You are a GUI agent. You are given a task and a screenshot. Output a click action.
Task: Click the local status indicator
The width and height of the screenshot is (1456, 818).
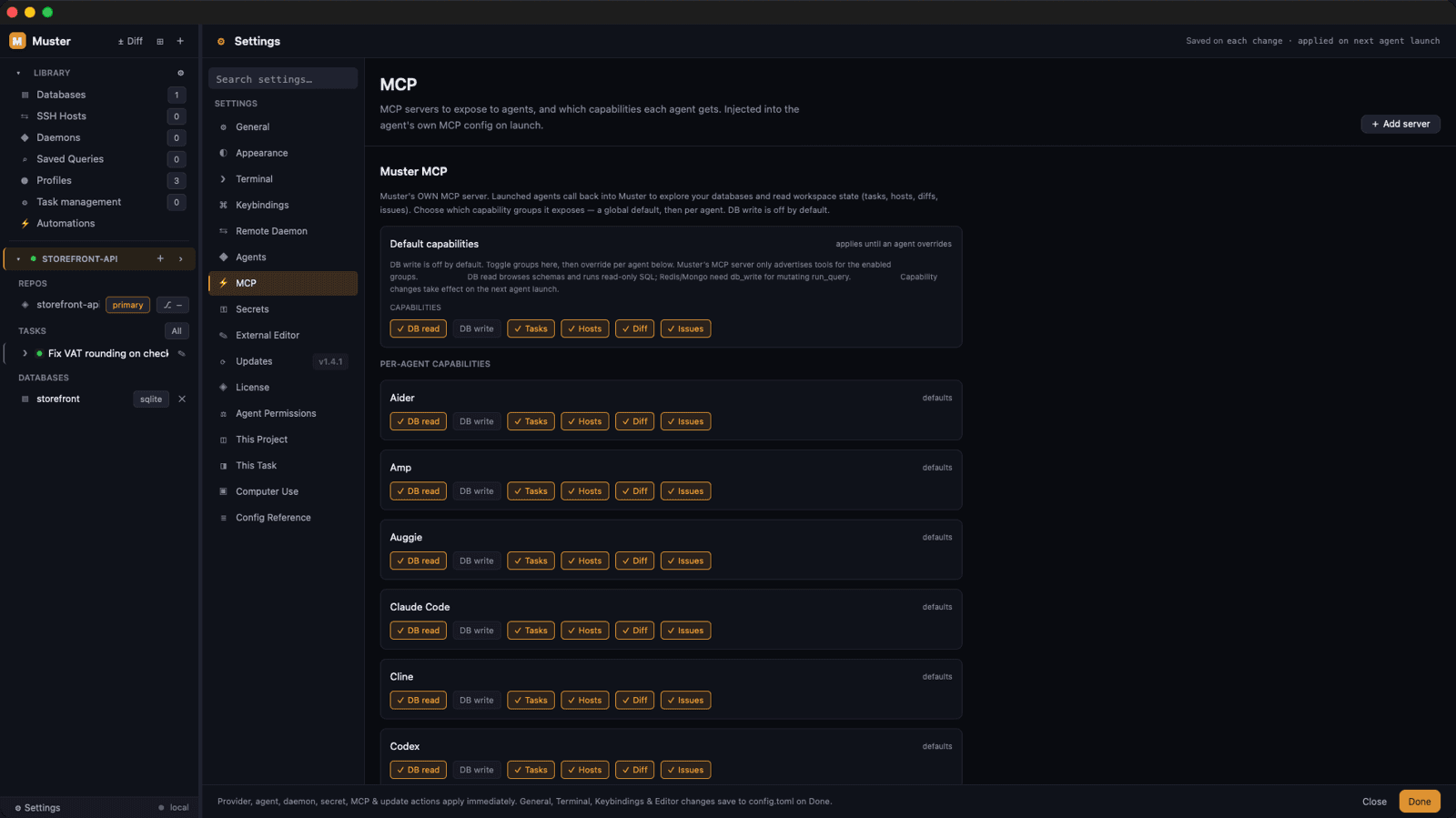(x=174, y=808)
